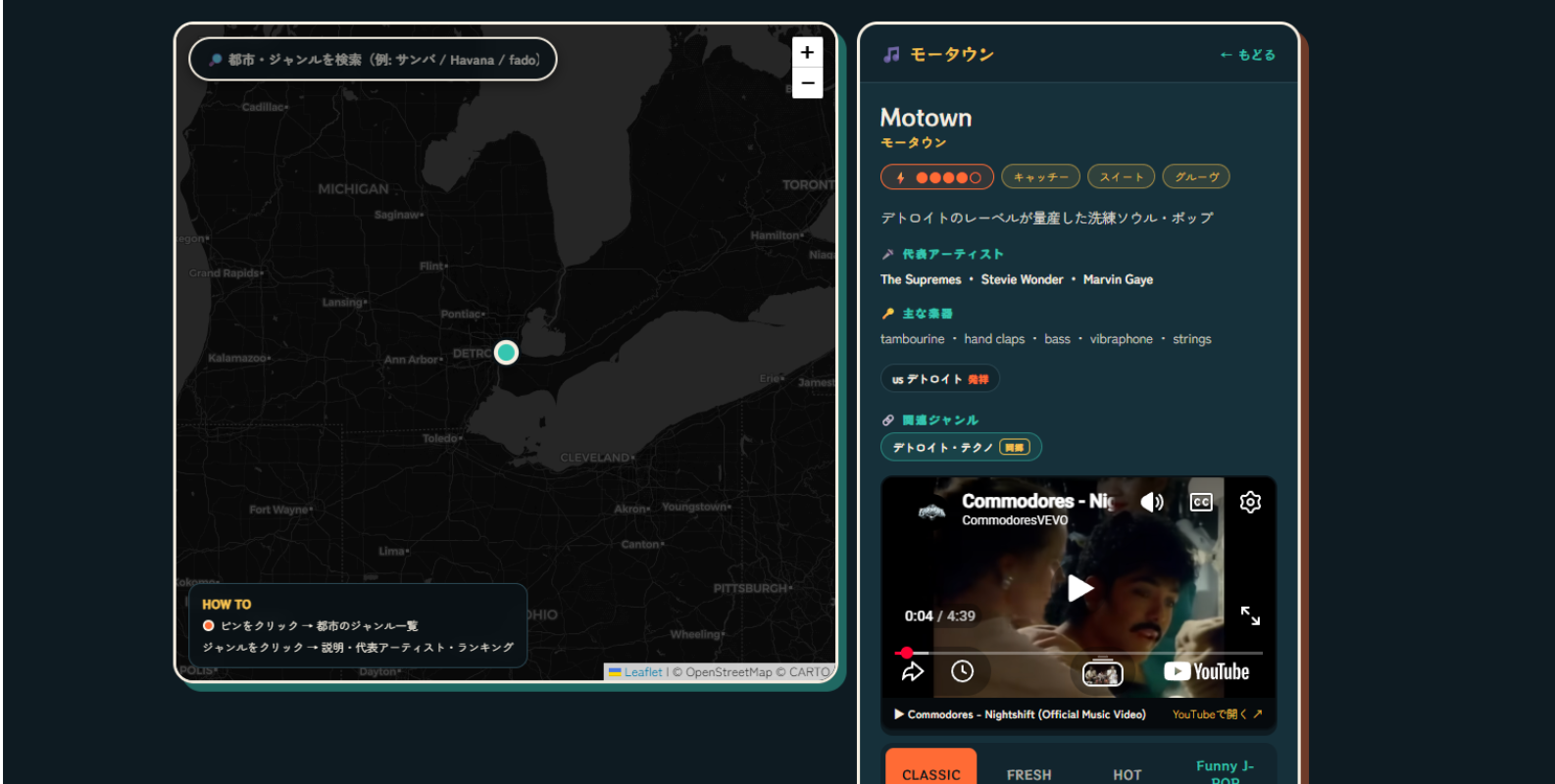Focus the city and genre search field

[373, 60]
